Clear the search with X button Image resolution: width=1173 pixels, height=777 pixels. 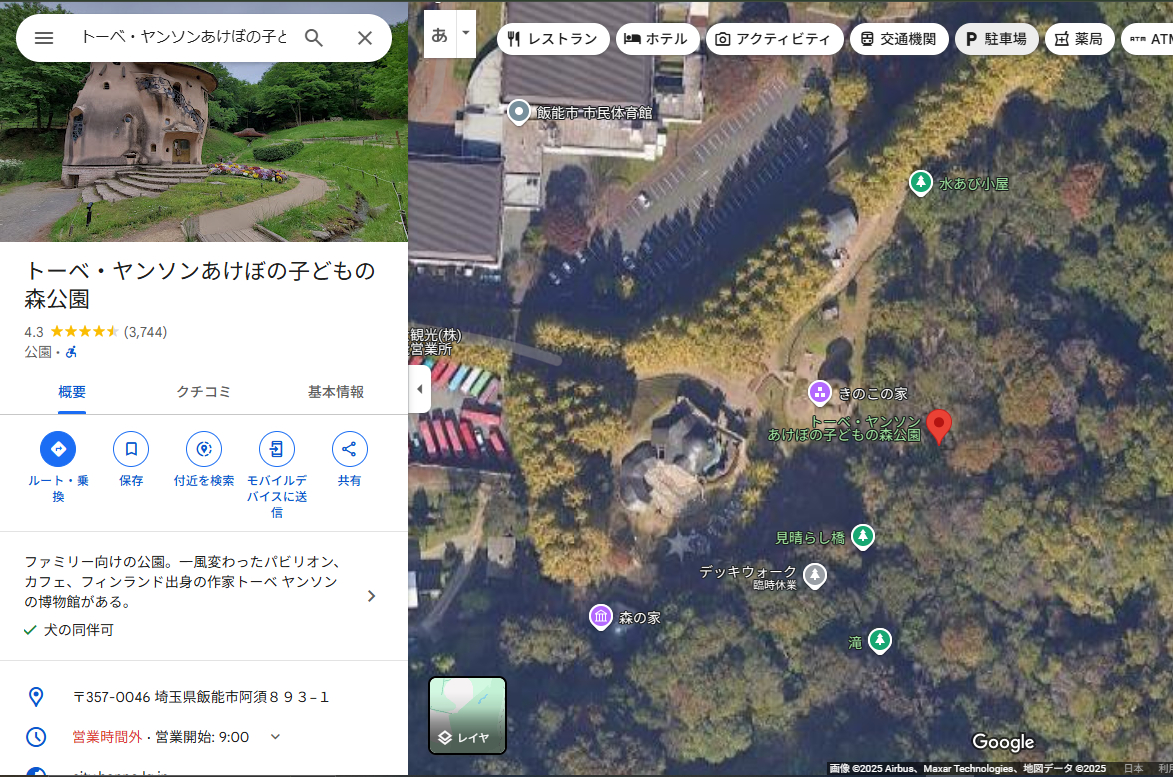tap(364, 37)
